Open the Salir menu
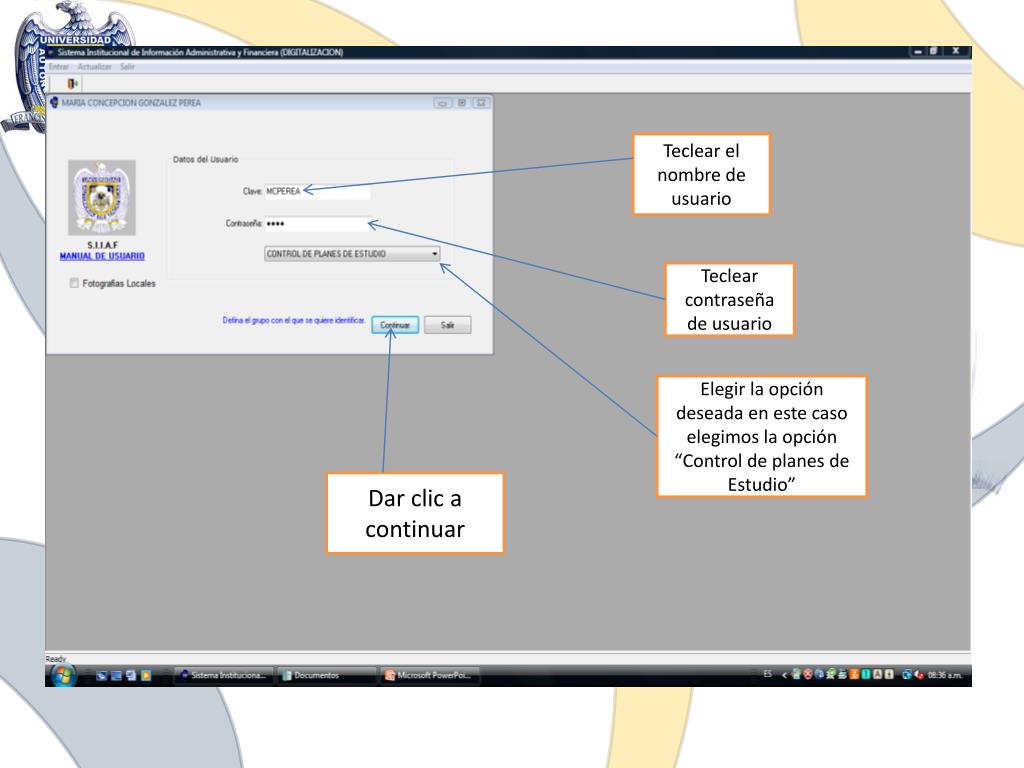This screenshot has height=768, width=1024. (x=127, y=66)
